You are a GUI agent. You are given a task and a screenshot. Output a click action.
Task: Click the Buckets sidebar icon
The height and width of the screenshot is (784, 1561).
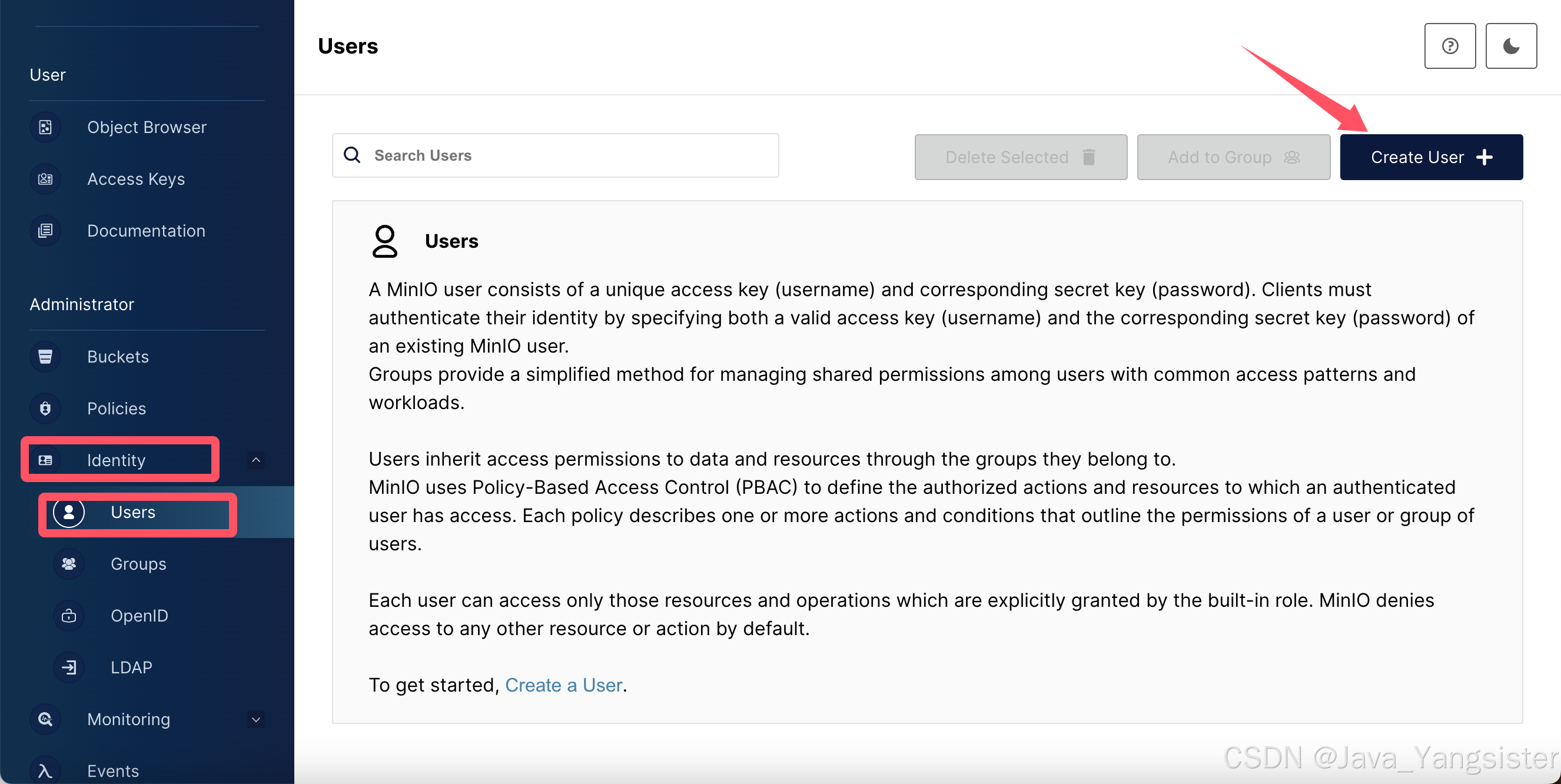point(45,356)
